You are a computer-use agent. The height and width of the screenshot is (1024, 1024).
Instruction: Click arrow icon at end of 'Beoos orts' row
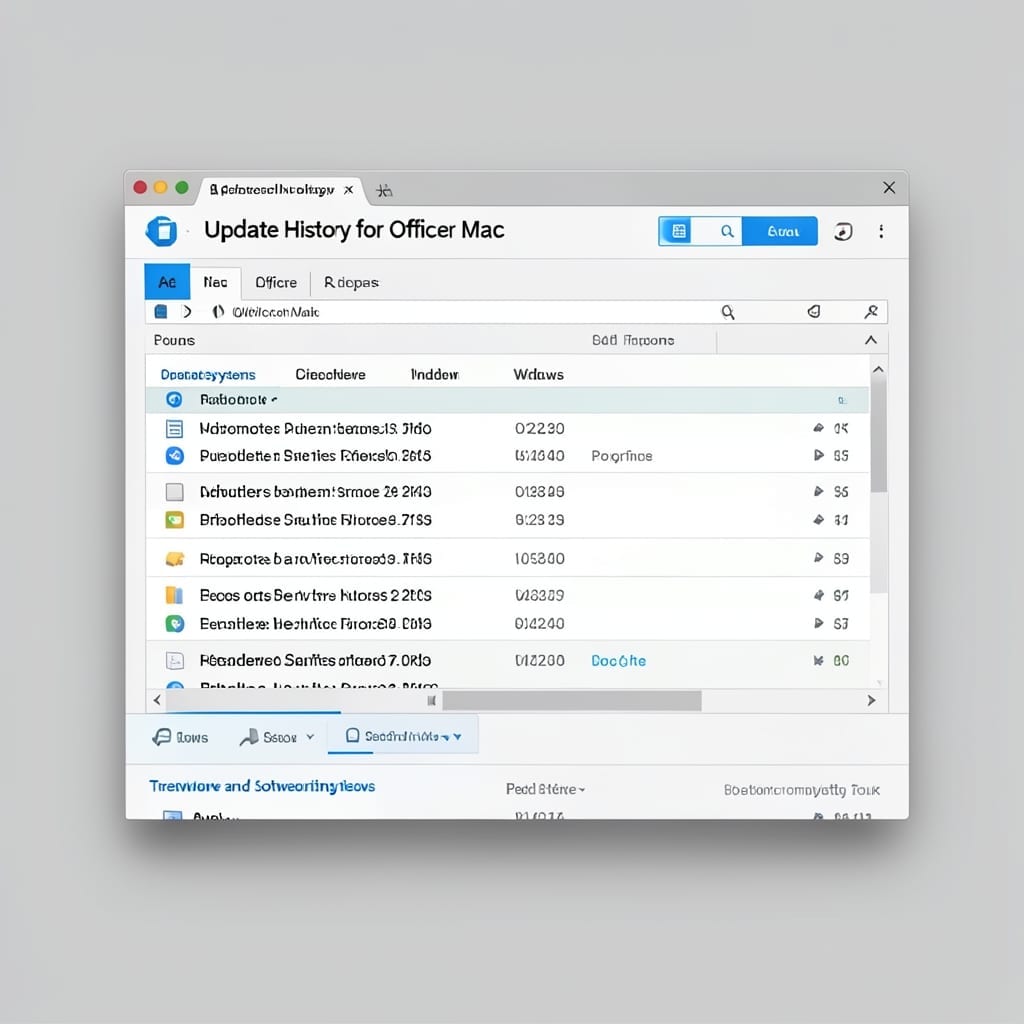tap(818, 595)
